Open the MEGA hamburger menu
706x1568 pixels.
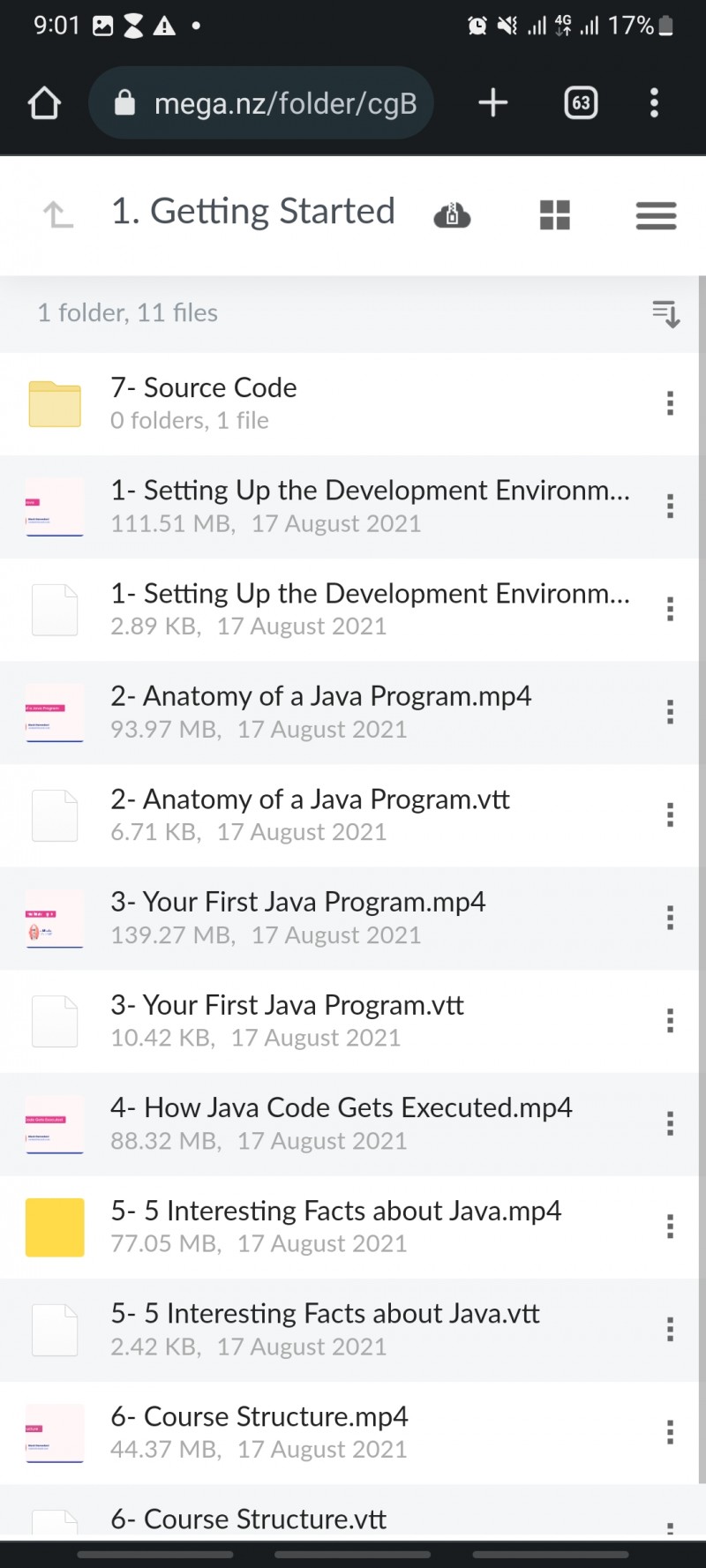(x=656, y=214)
